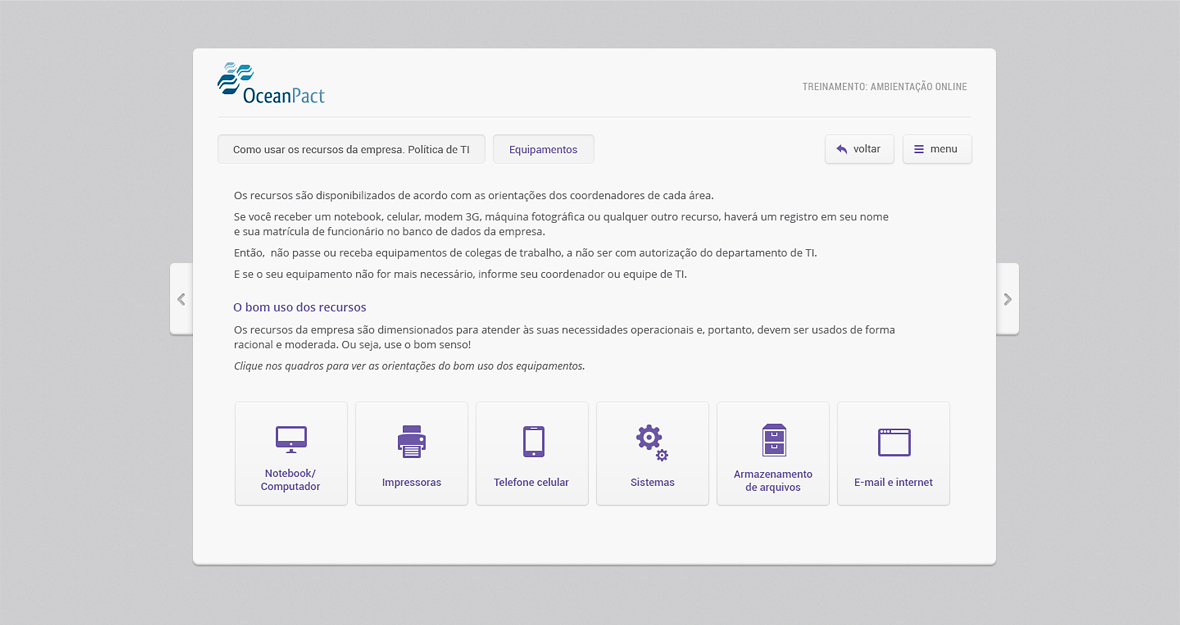Click the line starting 'Então, não passe ou receba'
This screenshot has width=1180, height=625.
click(525, 253)
